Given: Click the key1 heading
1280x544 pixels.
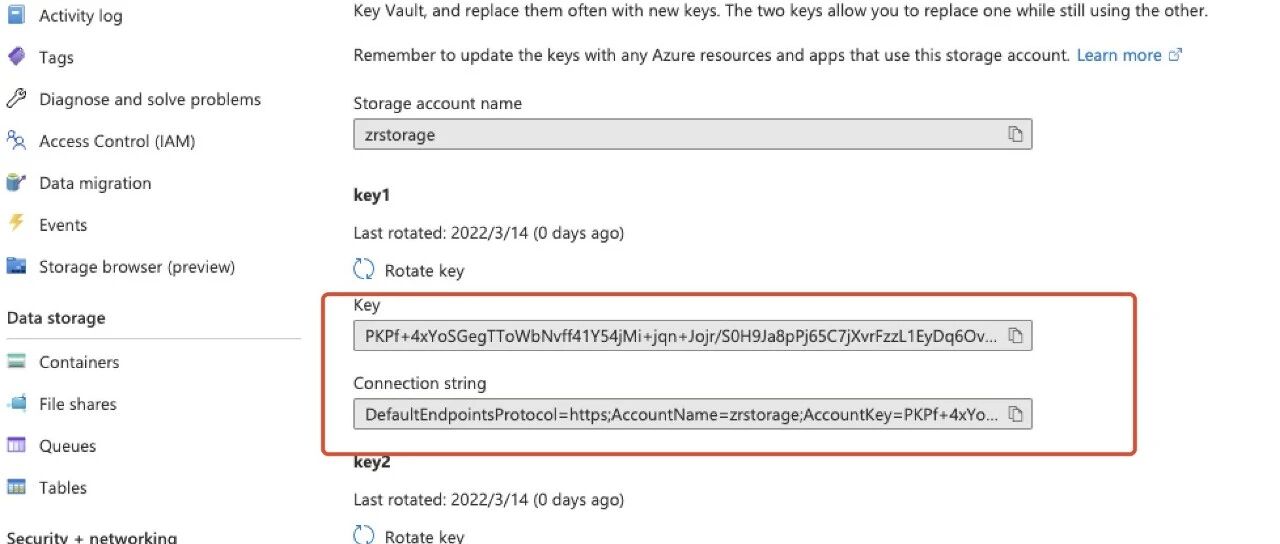Looking at the screenshot, I should coord(372,195).
